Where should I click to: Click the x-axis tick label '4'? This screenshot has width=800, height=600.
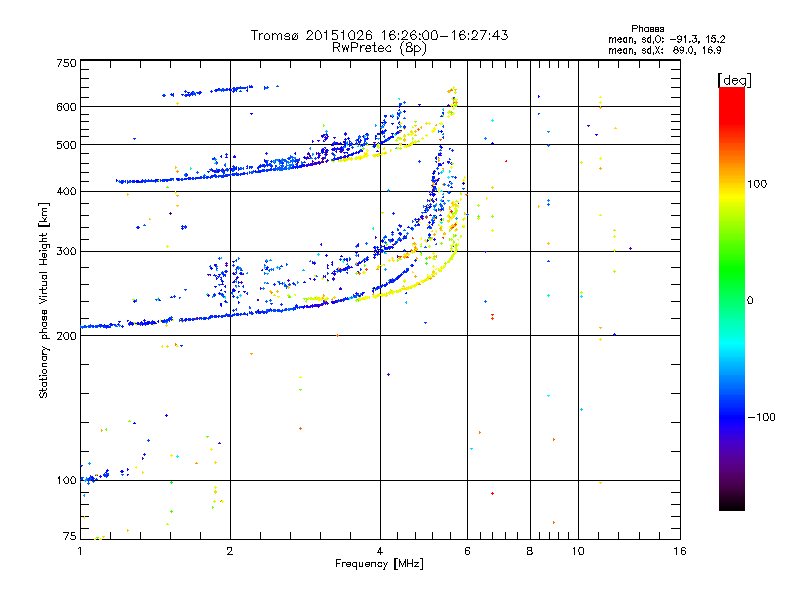pos(380,551)
